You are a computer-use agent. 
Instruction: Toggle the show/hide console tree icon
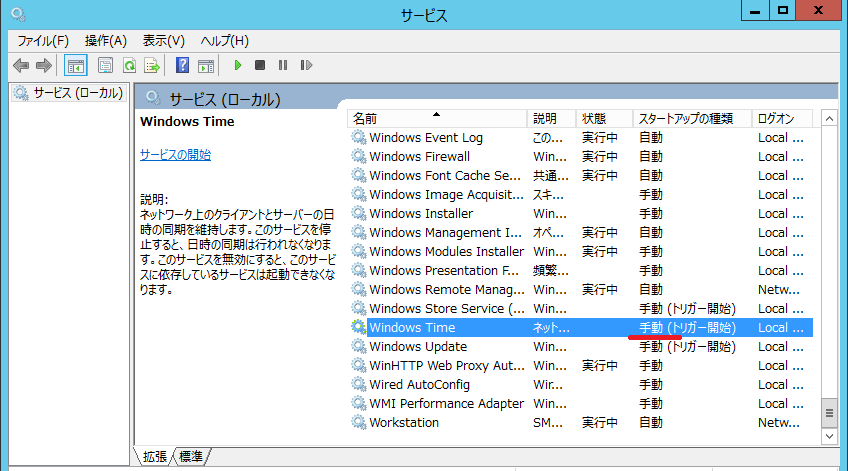pos(75,65)
